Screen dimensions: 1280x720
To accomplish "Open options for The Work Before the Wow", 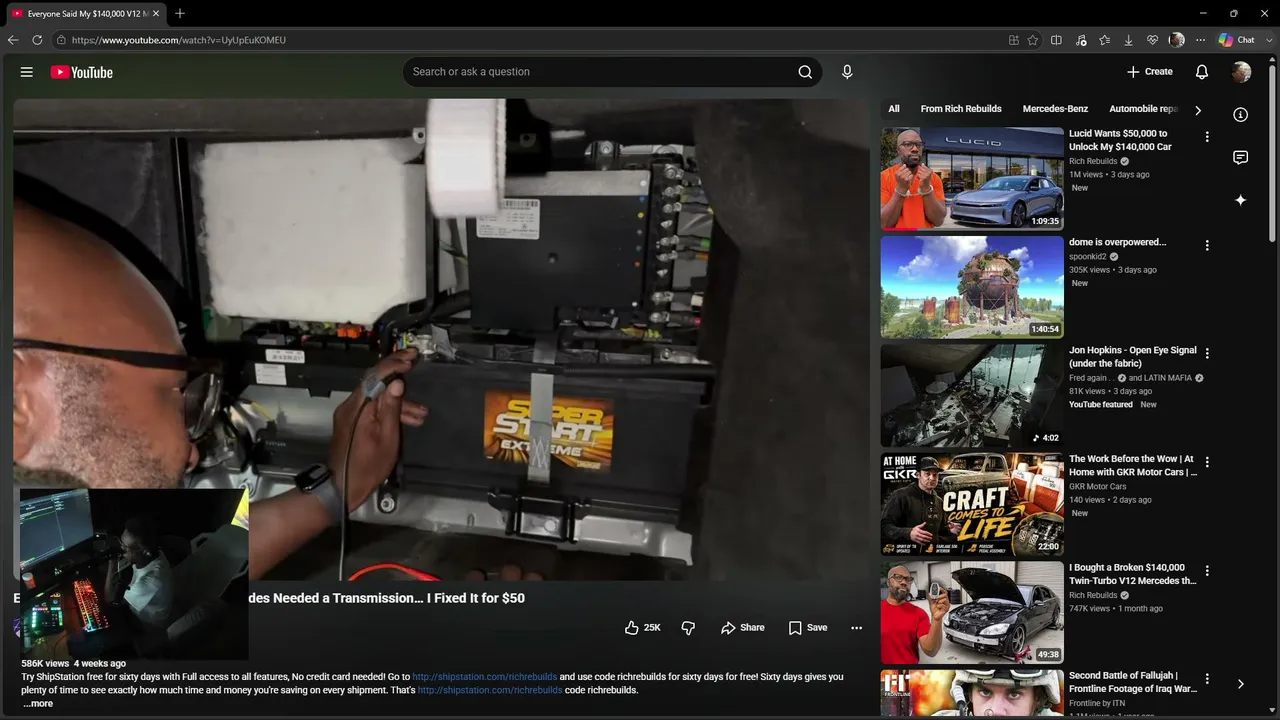I will (1207, 463).
